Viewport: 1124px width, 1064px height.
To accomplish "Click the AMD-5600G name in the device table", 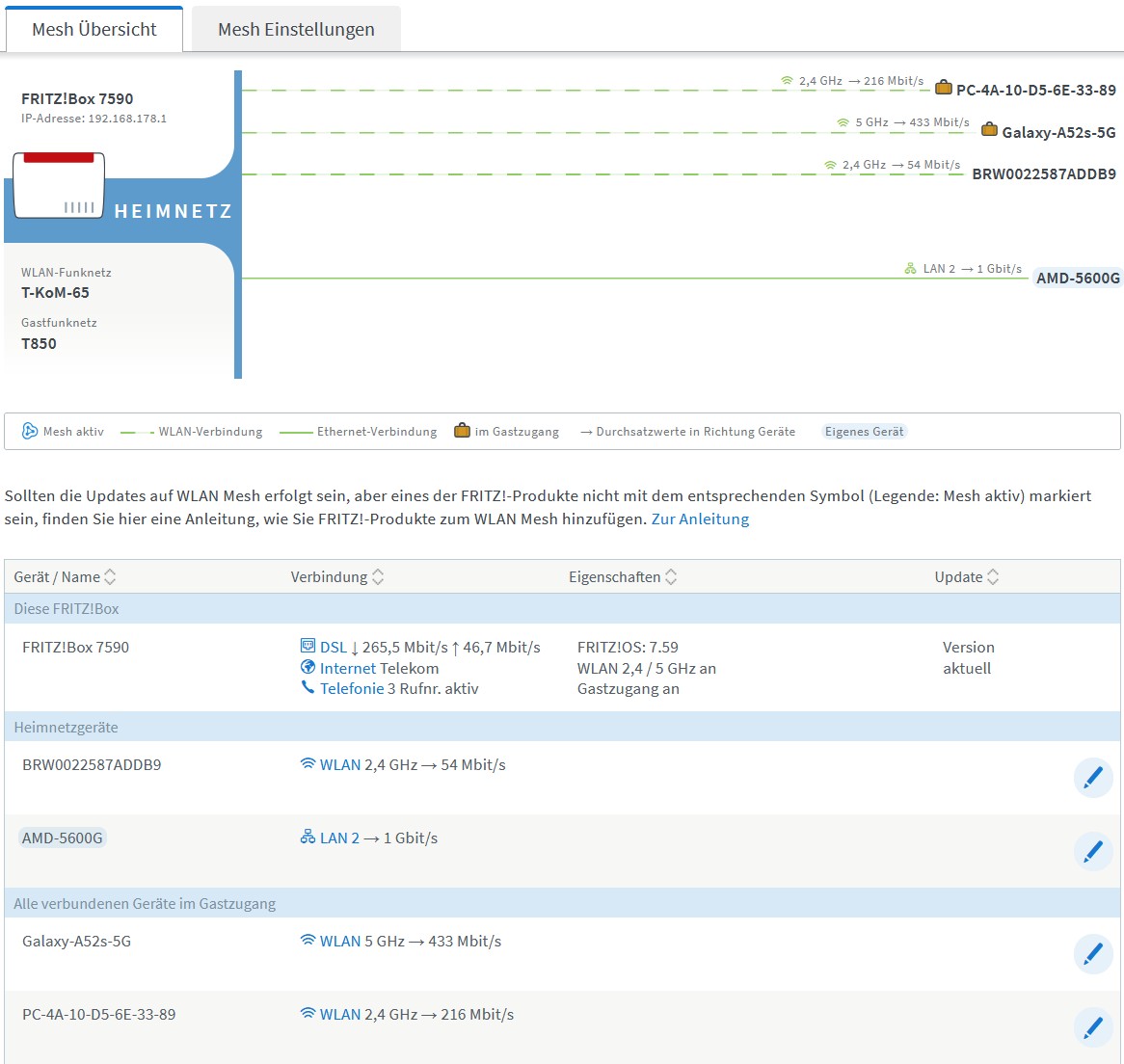I will pos(63,838).
